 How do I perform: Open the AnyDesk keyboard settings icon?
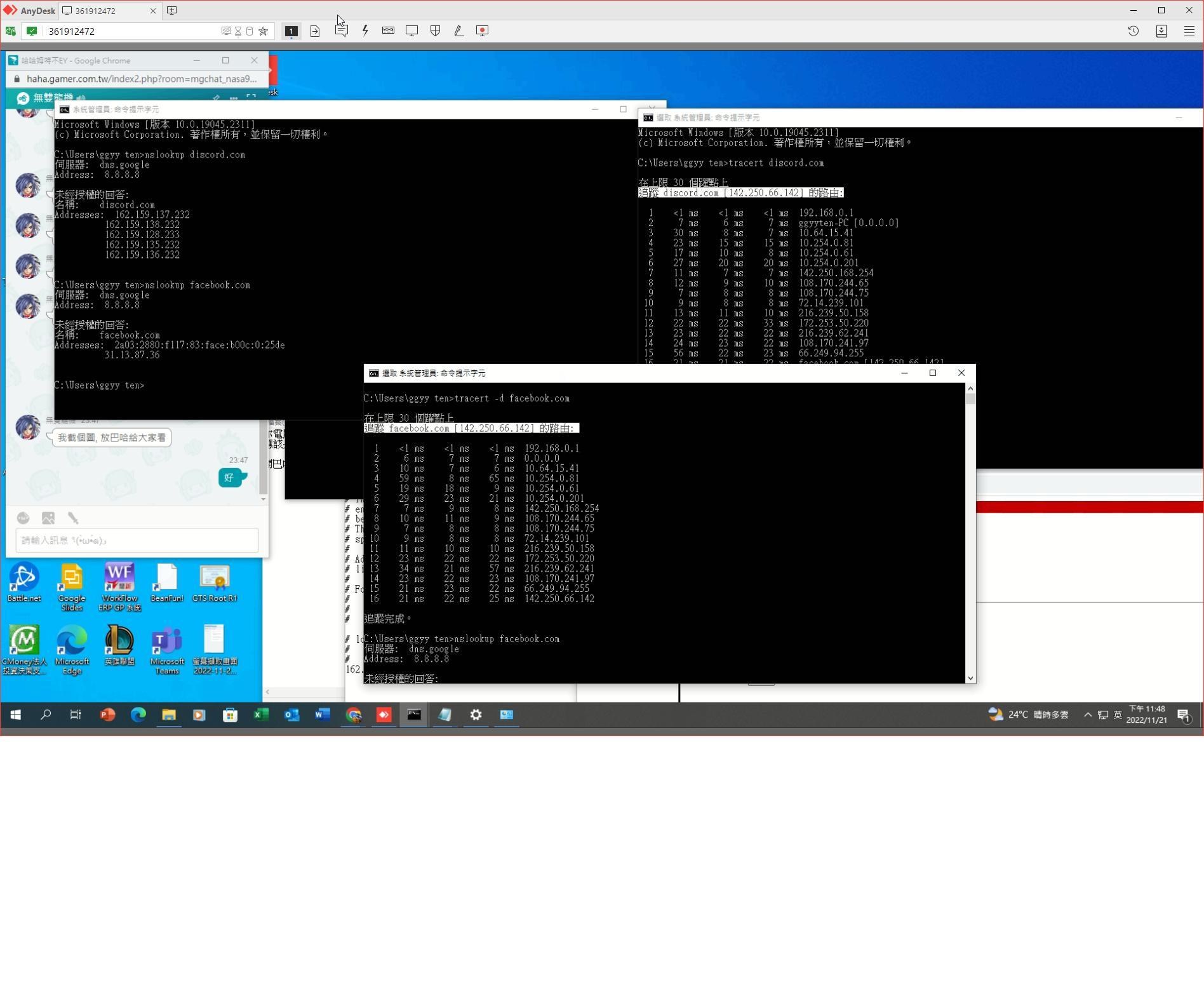click(388, 30)
